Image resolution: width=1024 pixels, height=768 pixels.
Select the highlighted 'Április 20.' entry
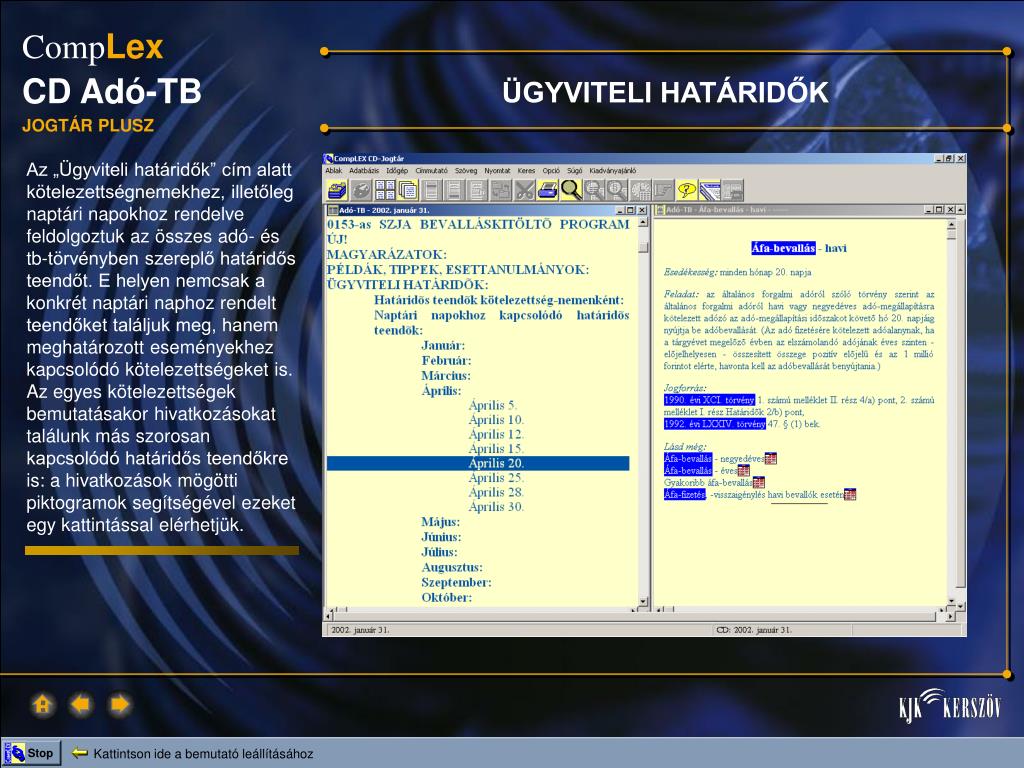[478, 463]
